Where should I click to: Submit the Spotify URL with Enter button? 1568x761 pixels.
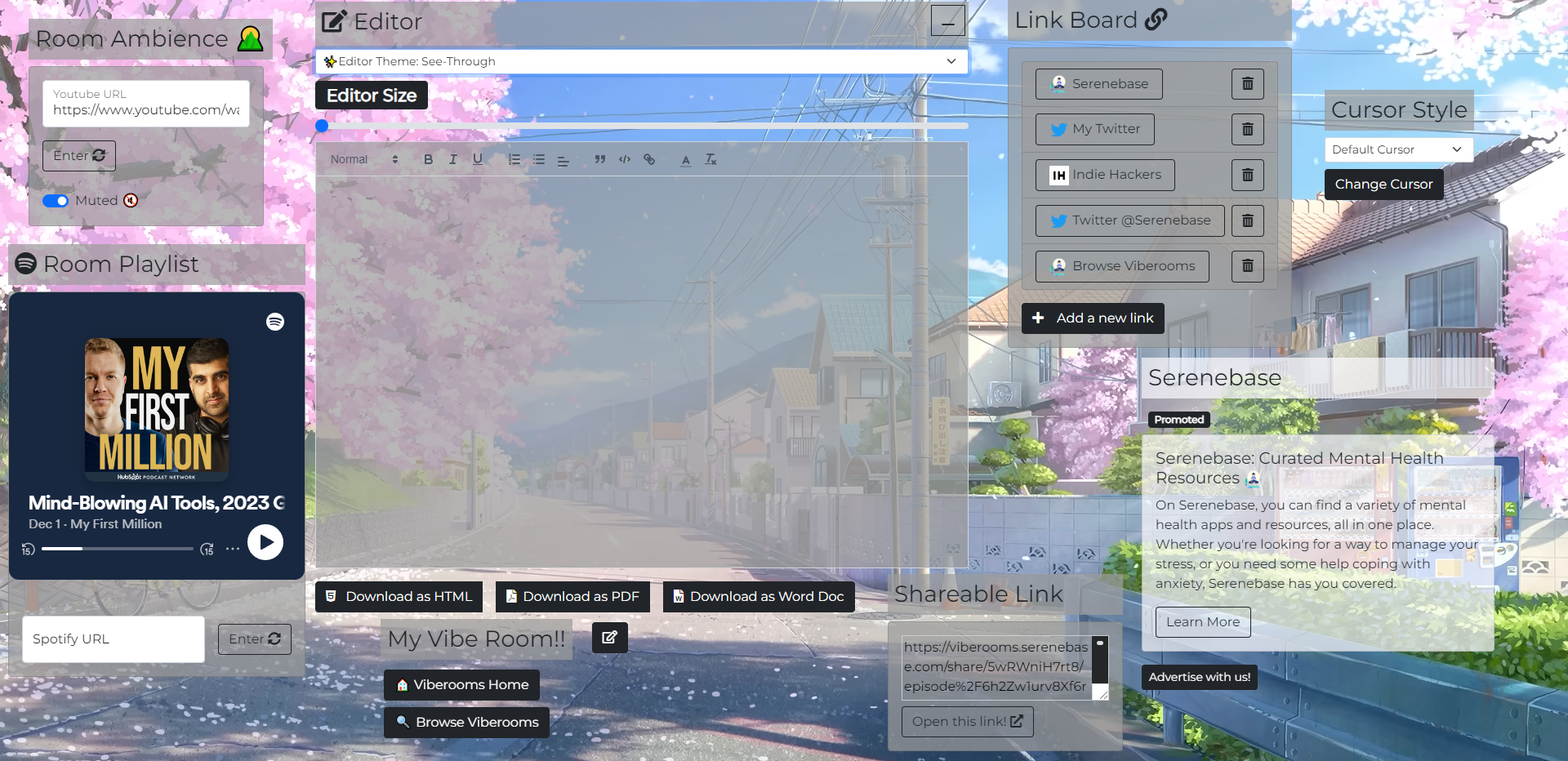coord(255,639)
